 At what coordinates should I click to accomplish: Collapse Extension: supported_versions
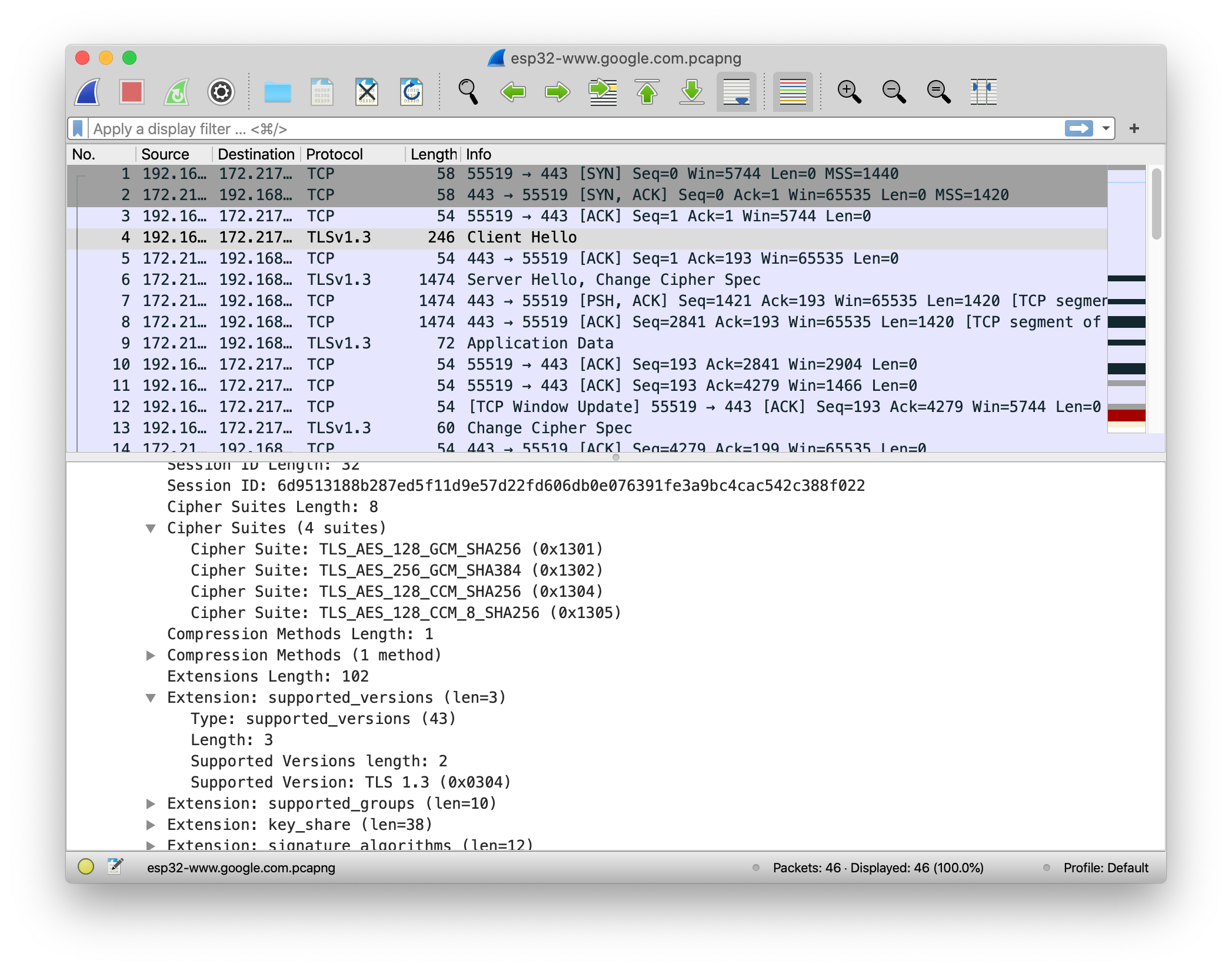[x=151, y=698]
